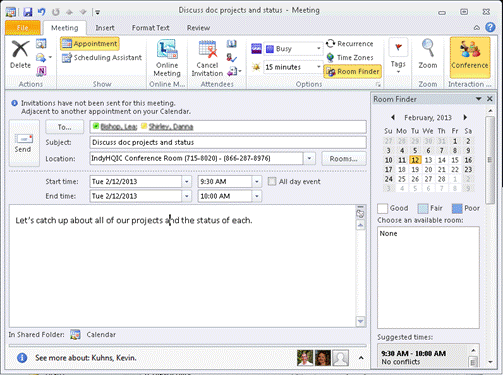Screen dimensions: 503x375
Task: Open the Start time date picker
Action: (x=187, y=182)
